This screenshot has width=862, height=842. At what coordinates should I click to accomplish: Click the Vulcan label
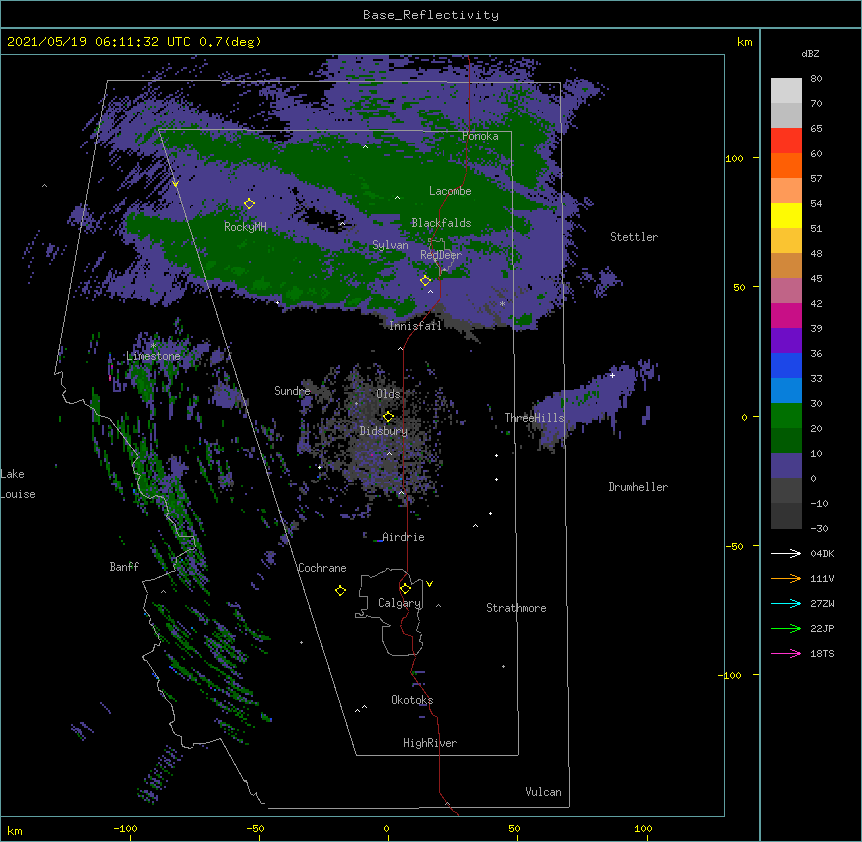(543, 792)
